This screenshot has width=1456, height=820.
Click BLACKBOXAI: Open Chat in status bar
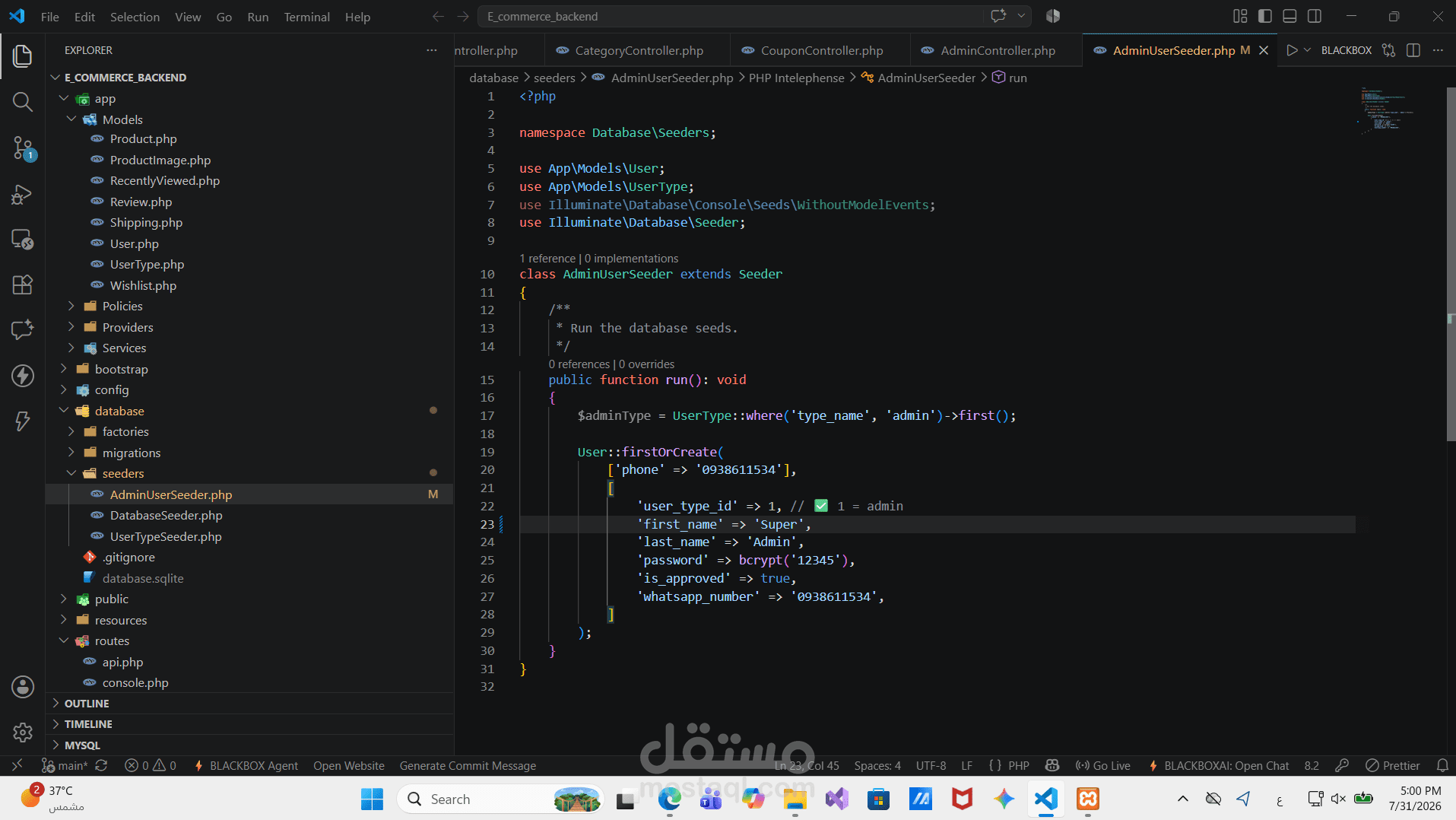(1219, 765)
